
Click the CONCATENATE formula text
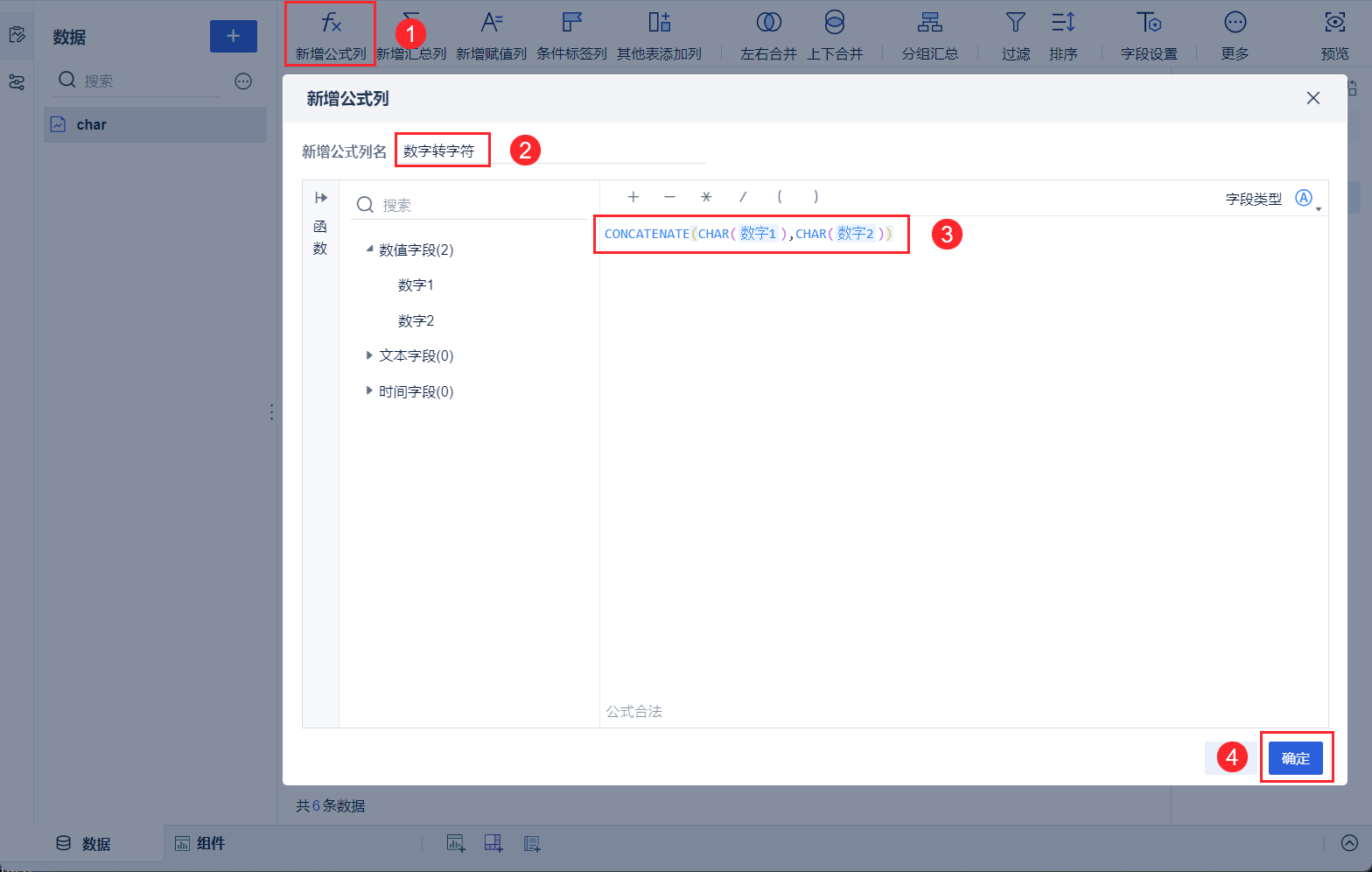pos(647,234)
